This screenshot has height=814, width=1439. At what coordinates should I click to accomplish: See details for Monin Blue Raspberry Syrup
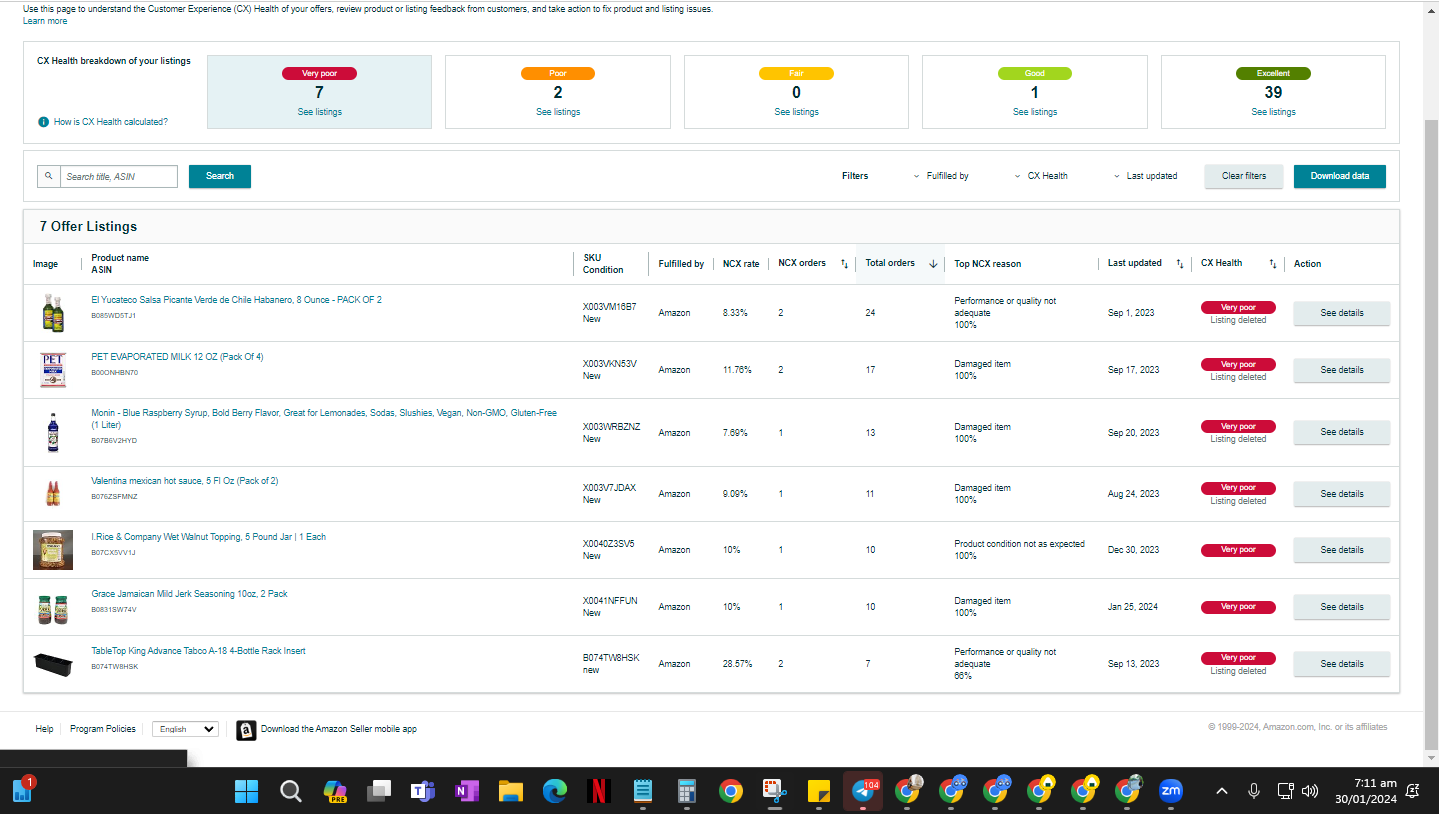1342,432
